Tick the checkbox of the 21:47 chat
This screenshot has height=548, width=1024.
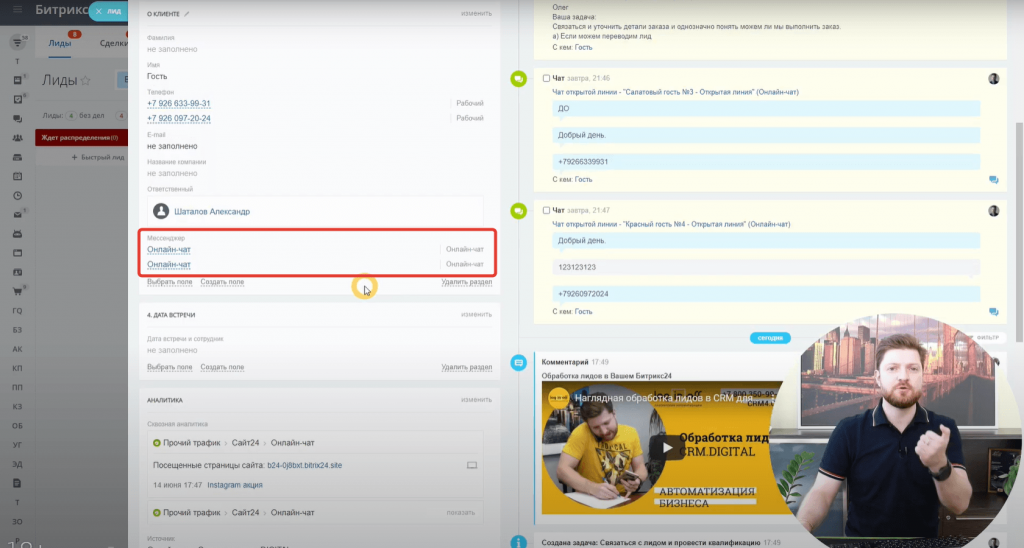(x=546, y=210)
